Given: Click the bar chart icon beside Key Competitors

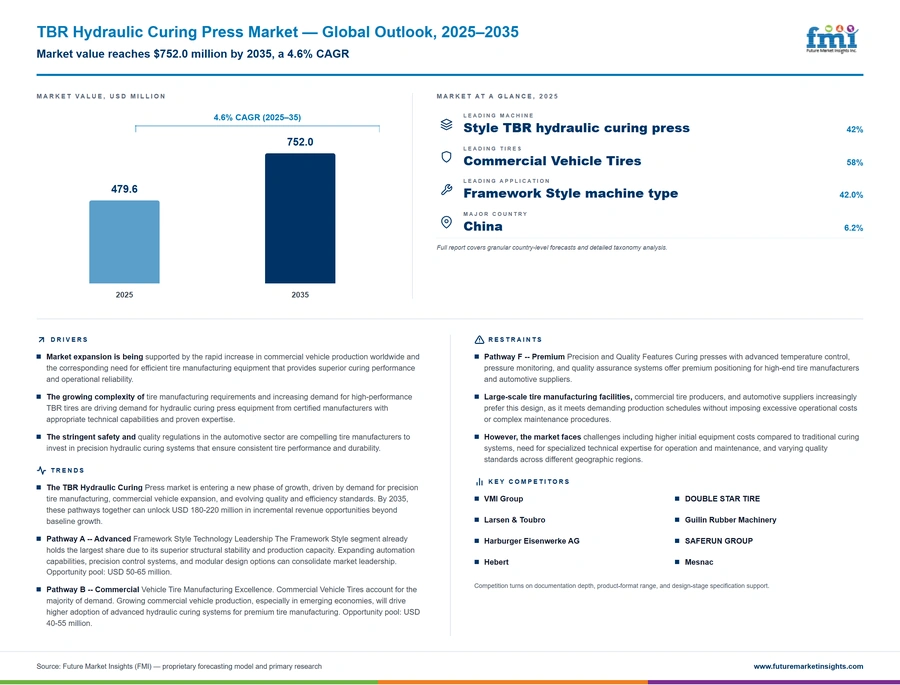Looking at the screenshot, I should click(479, 482).
